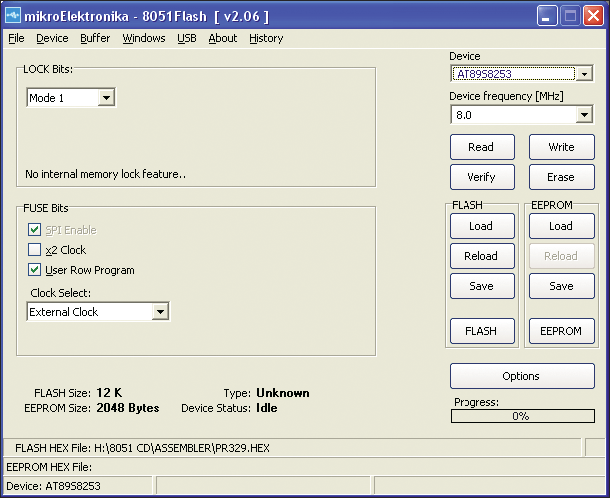Image resolution: width=610 pixels, height=498 pixels.
Task: Click the Erase button
Action: point(561,177)
